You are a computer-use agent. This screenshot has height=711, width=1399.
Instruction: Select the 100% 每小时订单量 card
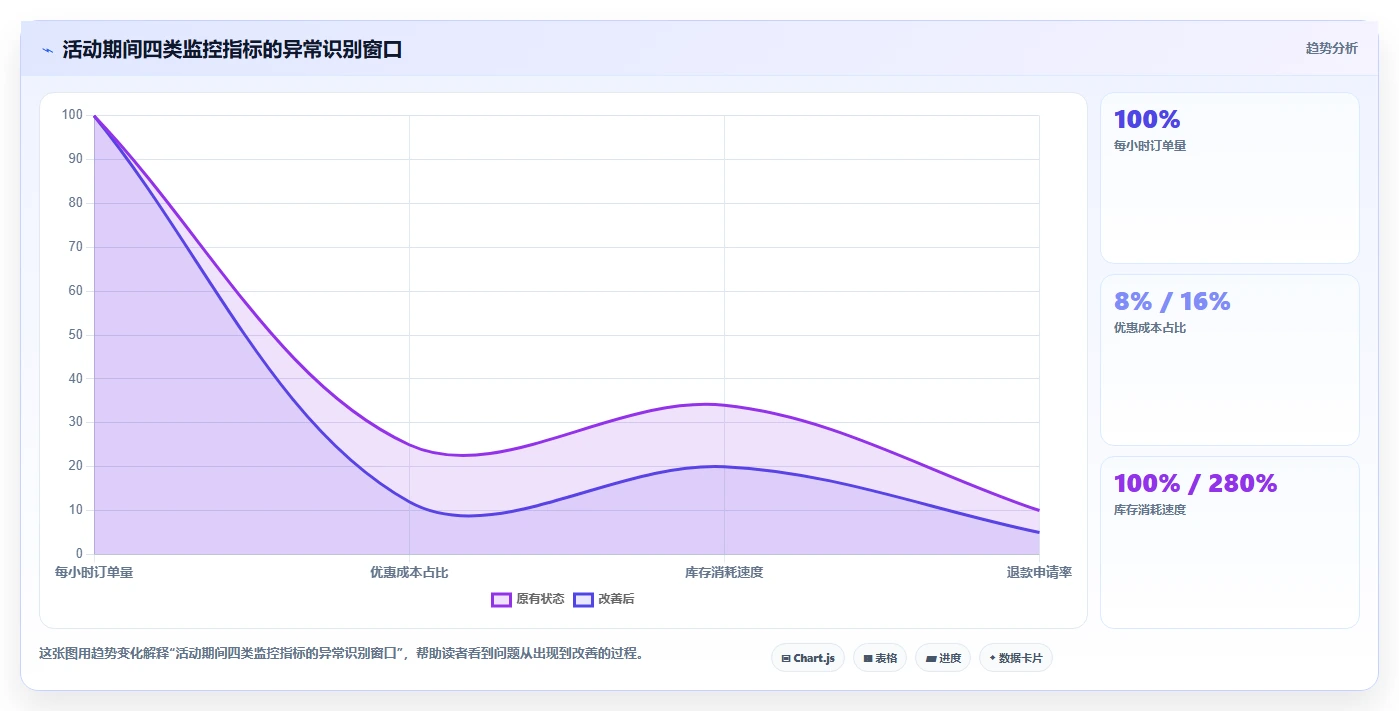coord(1230,178)
